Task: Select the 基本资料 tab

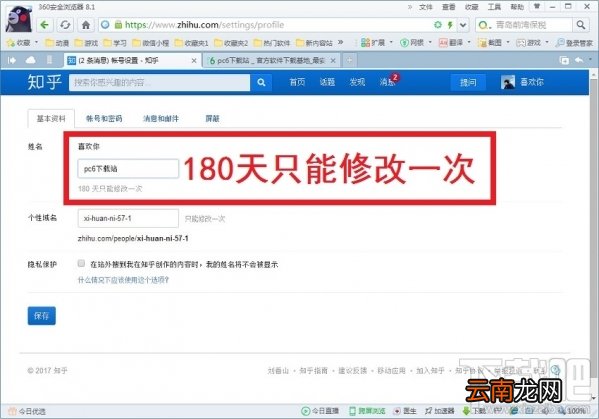Action: click(51, 118)
